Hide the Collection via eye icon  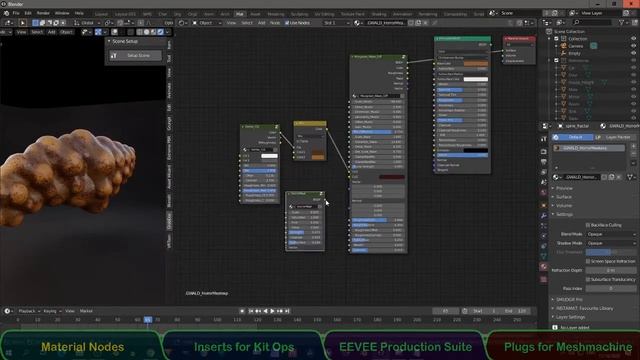point(633,39)
